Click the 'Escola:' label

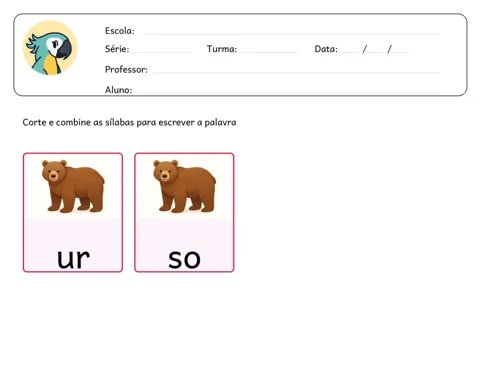[x=120, y=31]
